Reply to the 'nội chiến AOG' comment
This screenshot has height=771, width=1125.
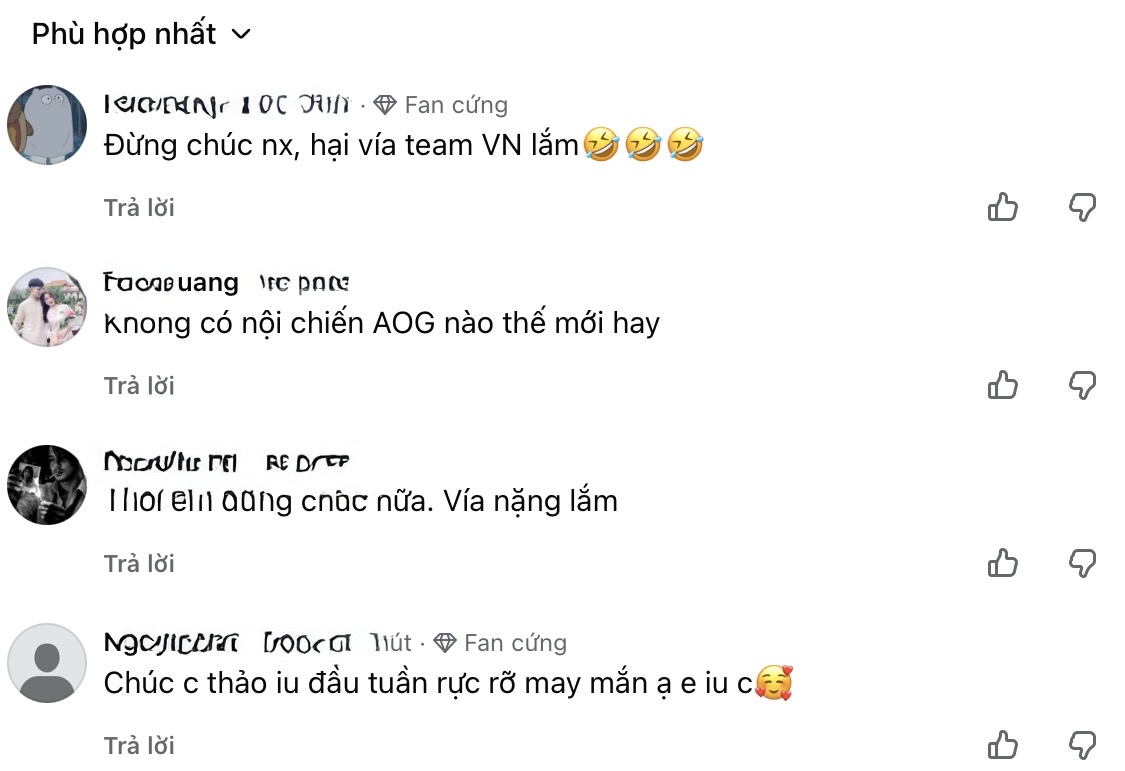(139, 385)
